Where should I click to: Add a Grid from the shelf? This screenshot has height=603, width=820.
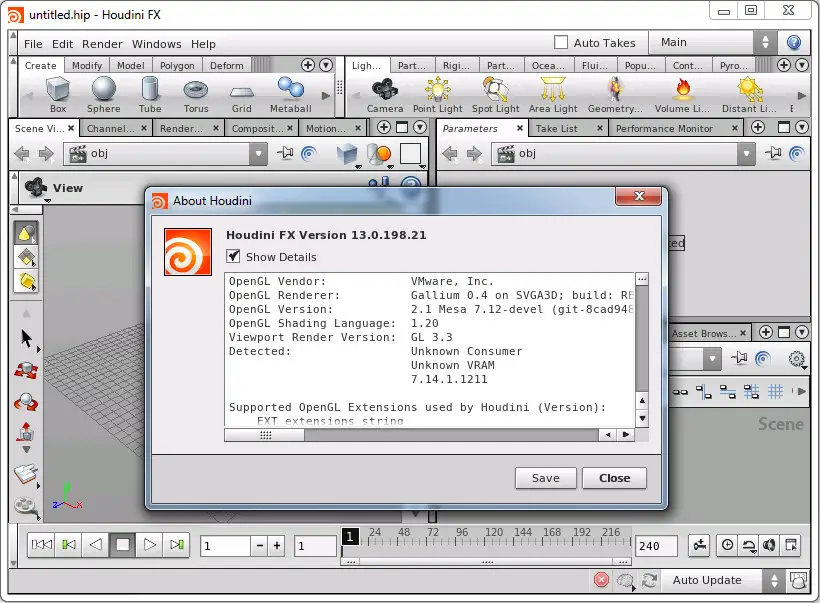coord(242,95)
